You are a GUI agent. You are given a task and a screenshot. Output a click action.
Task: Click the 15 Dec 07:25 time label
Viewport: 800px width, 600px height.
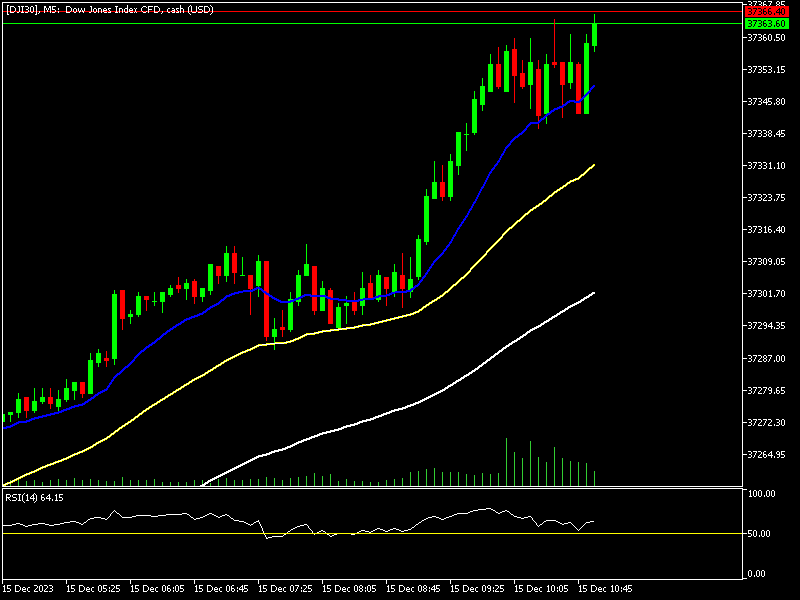coord(288,588)
